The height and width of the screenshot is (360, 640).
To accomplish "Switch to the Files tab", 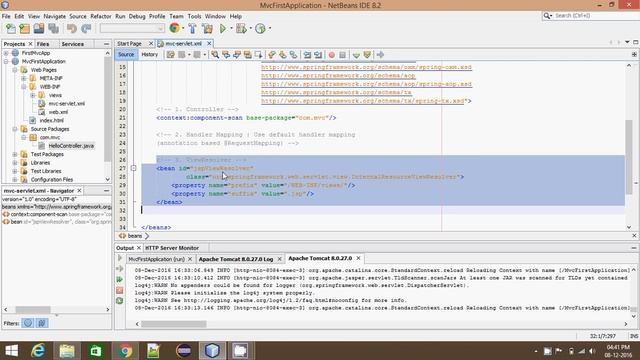I will pyautogui.click(x=43, y=44).
